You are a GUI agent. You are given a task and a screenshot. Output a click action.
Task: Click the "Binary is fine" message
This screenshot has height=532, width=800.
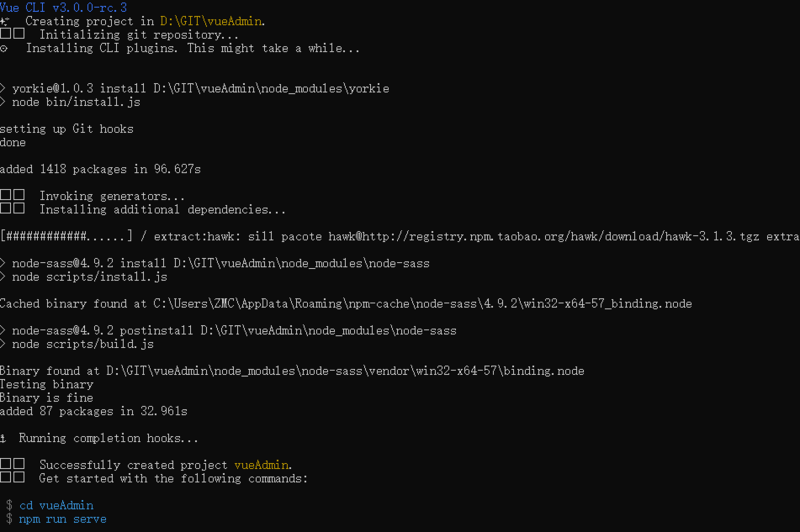[x=46, y=398]
